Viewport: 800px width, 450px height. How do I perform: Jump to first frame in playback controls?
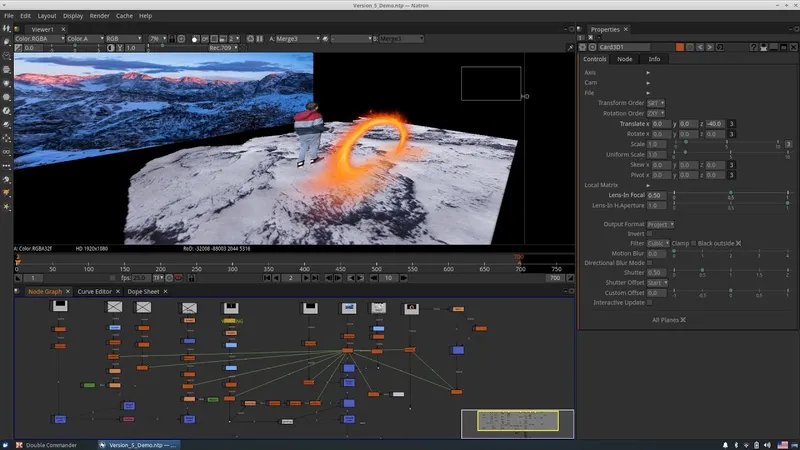pyautogui.click(x=268, y=277)
